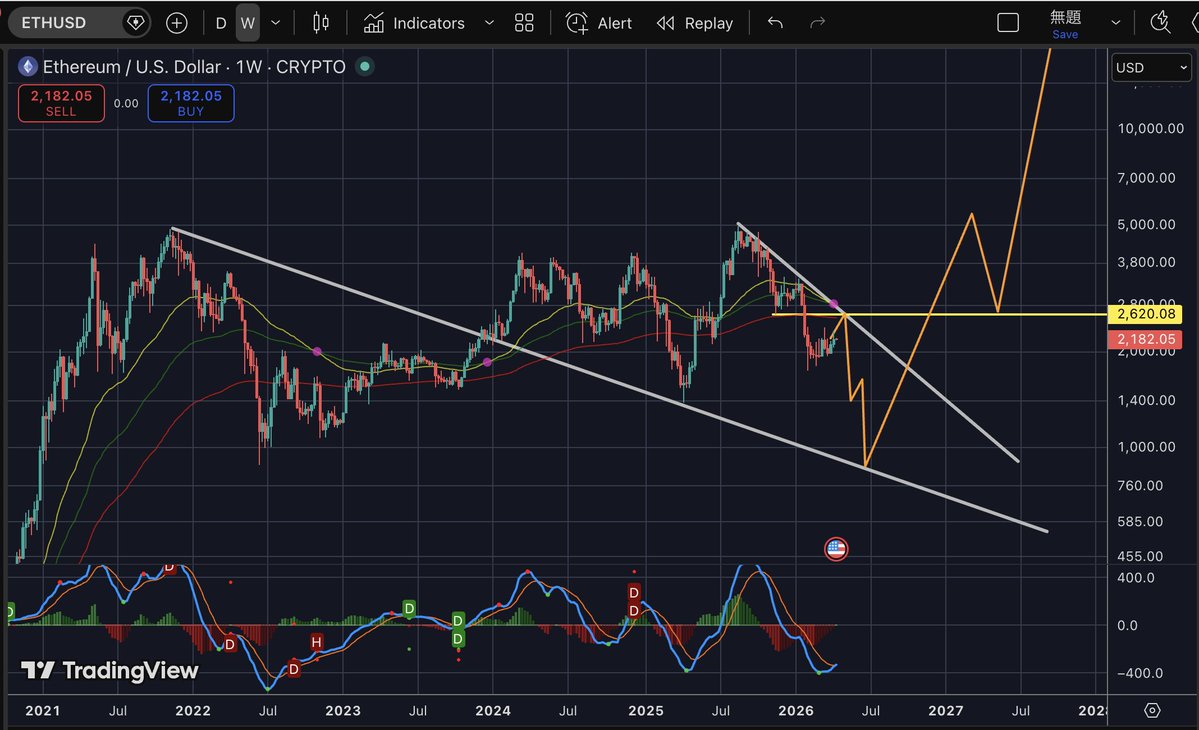Open the Replay mode

695,22
